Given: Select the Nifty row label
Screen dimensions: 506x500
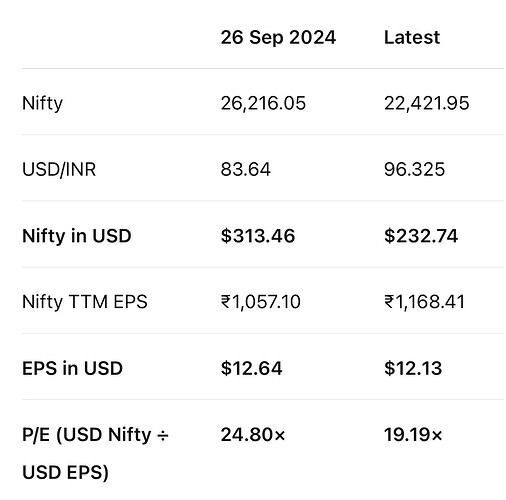Looking at the screenshot, I should pyautogui.click(x=42, y=103).
